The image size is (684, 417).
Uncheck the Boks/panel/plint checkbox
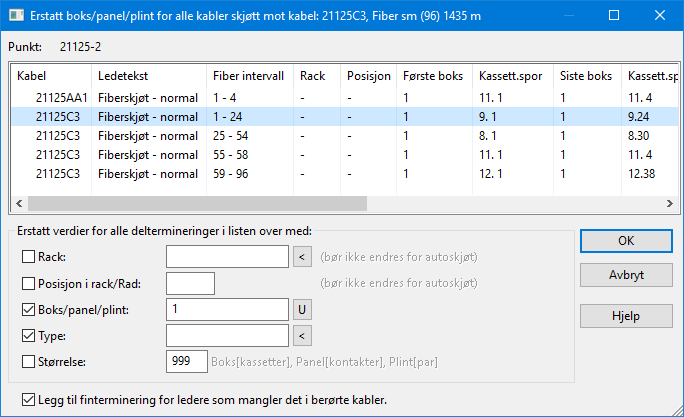pyautogui.click(x=28, y=310)
